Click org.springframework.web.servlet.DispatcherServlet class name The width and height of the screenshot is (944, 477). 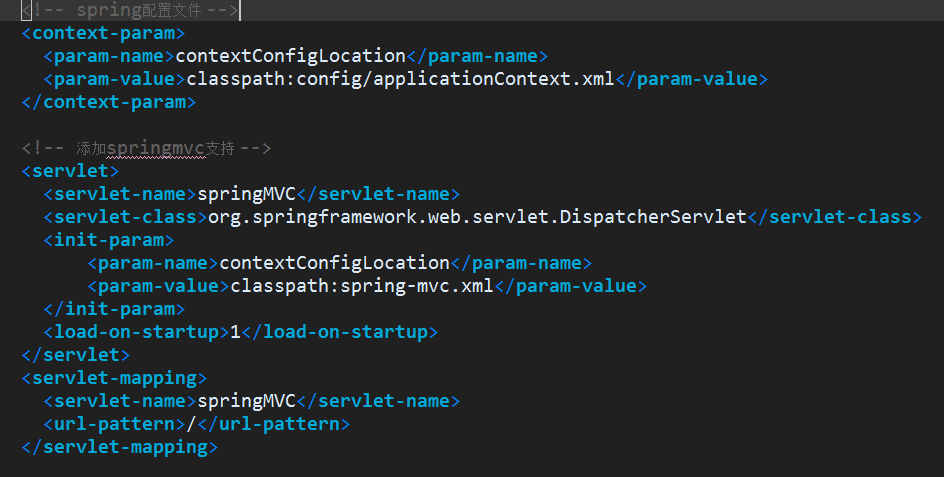point(477,217)
